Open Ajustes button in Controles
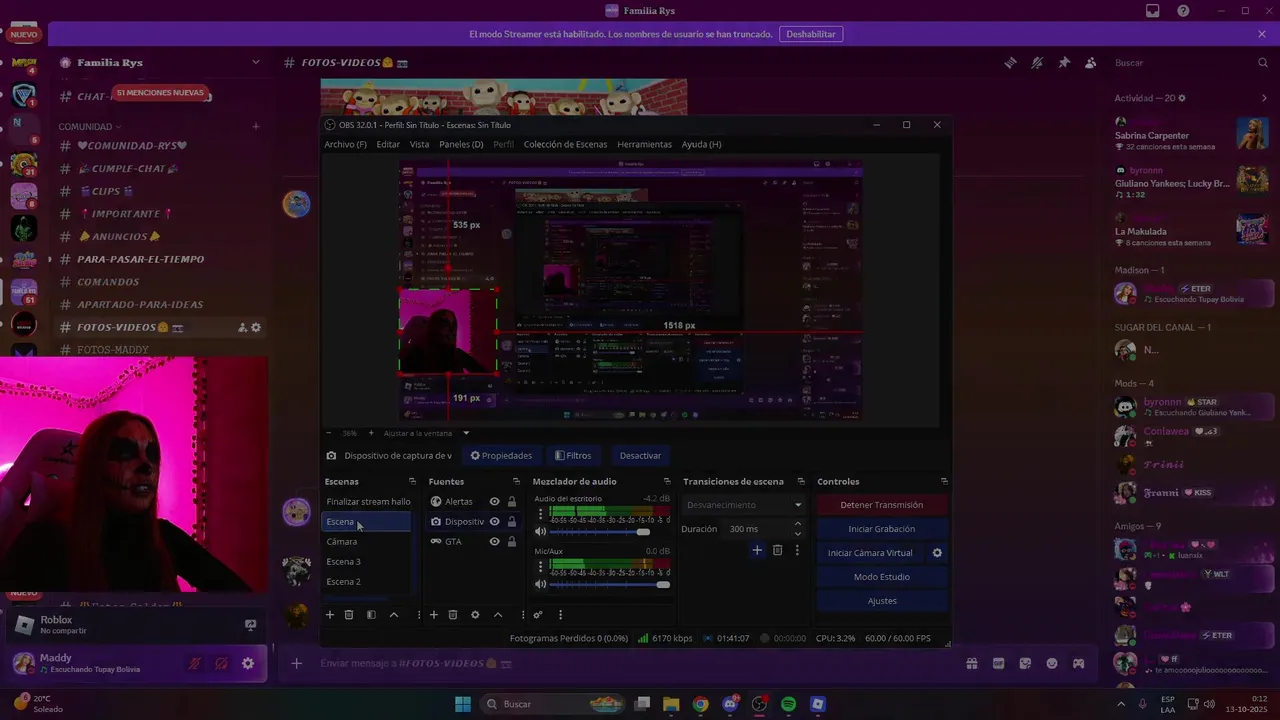This screenshot has height=720, width=1280. click(x=882, y=601)
